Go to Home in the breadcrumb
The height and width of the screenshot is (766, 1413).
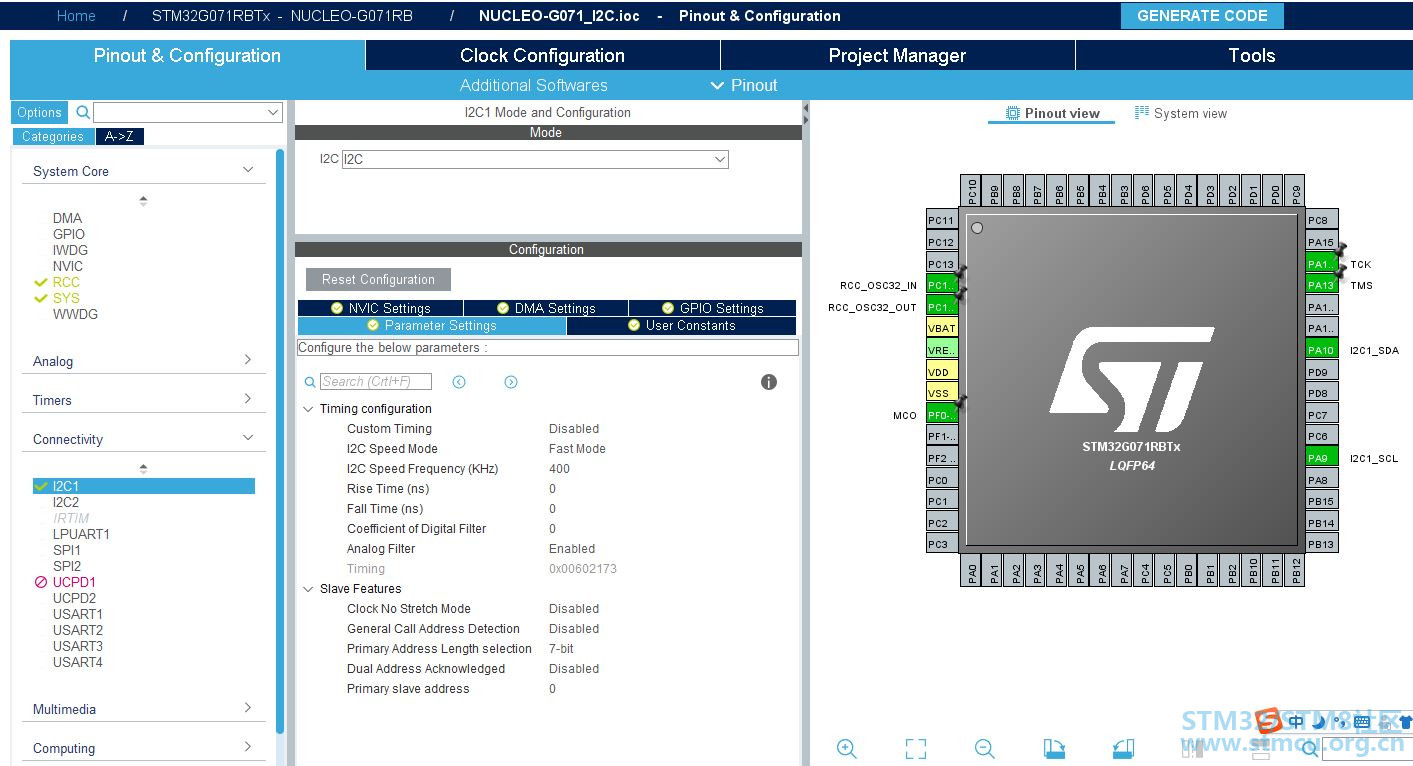76,16
